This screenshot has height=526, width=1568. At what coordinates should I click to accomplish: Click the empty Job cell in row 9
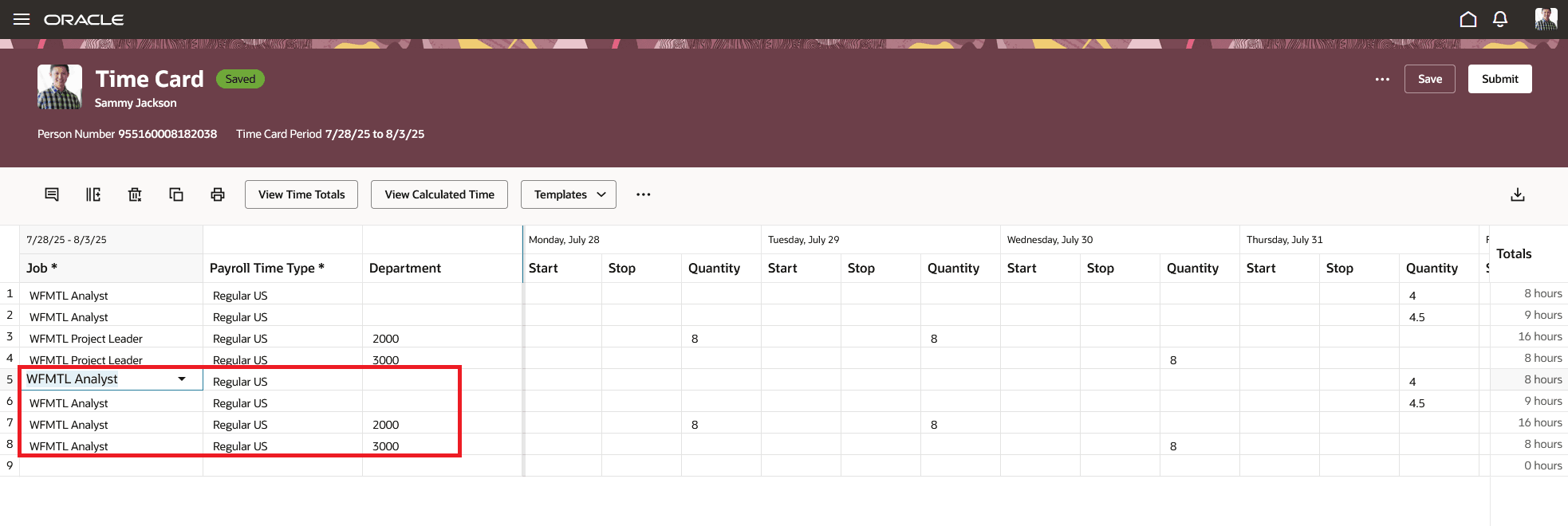pyautogui.click(x=112, y=465)
